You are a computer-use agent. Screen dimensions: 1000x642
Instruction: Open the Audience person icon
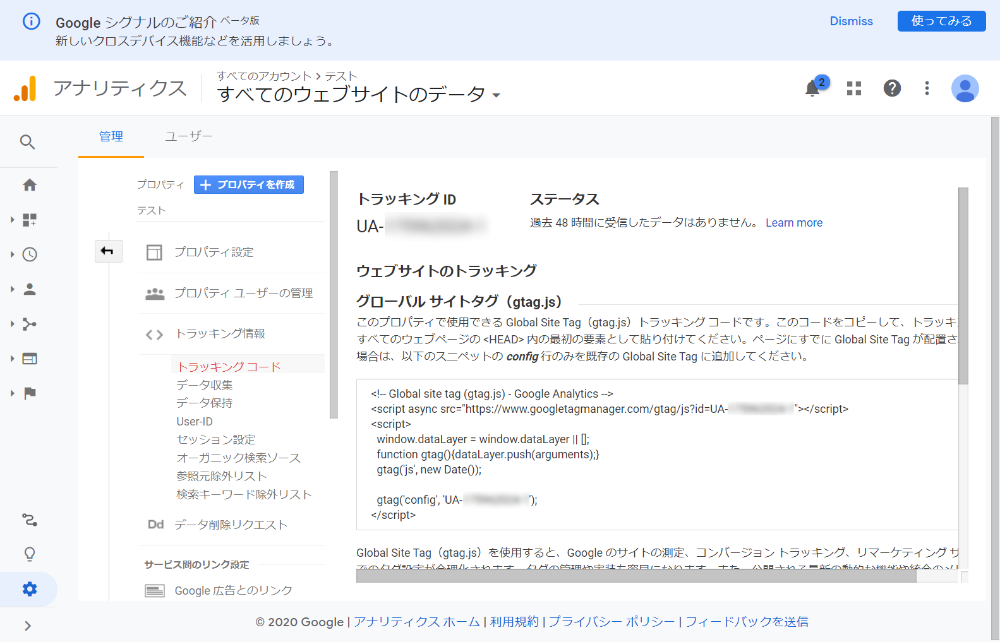click(29, 289)
